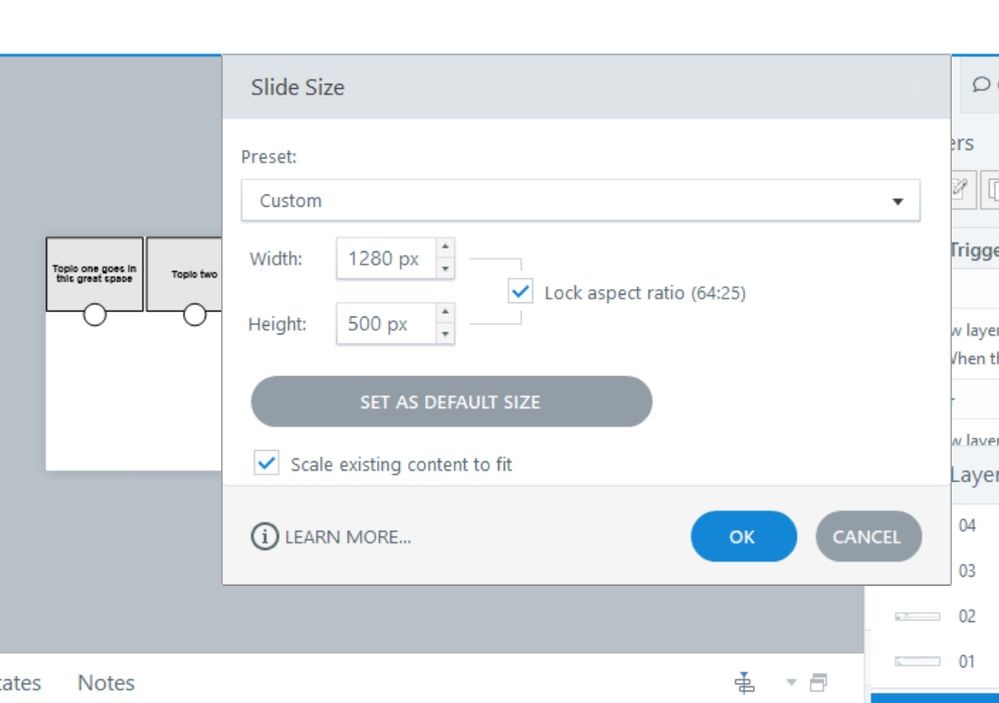Viewport: 999px width, 703px height.
Task: Click the Set As Default Size button
Action: click(x=451, y=402)
